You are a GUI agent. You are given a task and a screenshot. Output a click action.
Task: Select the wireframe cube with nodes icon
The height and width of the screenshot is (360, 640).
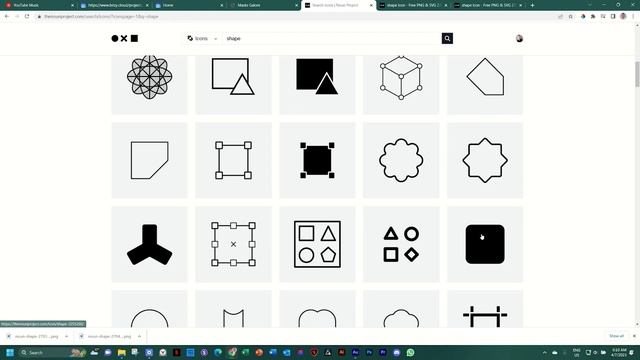(x=401, y=78)
